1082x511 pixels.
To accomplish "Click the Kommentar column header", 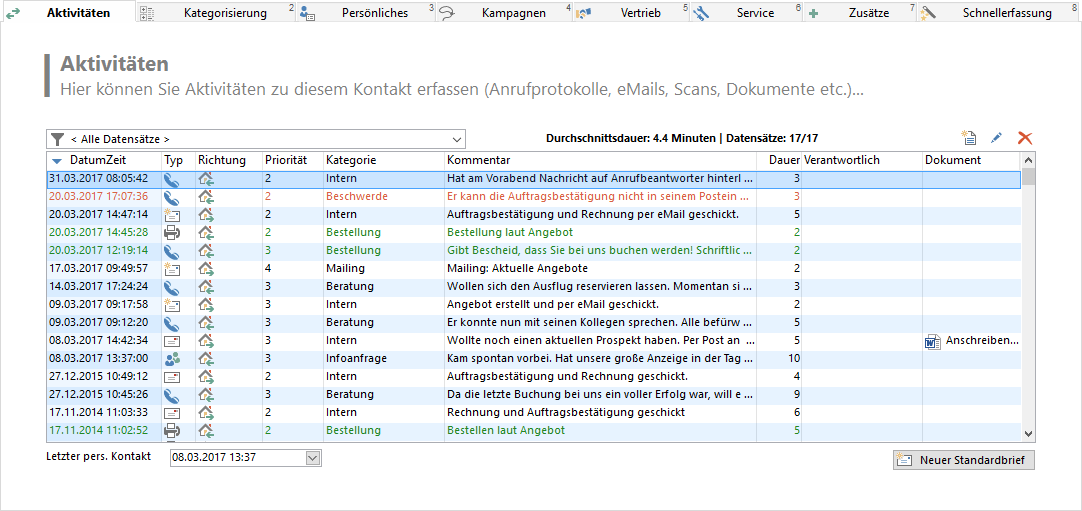I will coord(478,160).
